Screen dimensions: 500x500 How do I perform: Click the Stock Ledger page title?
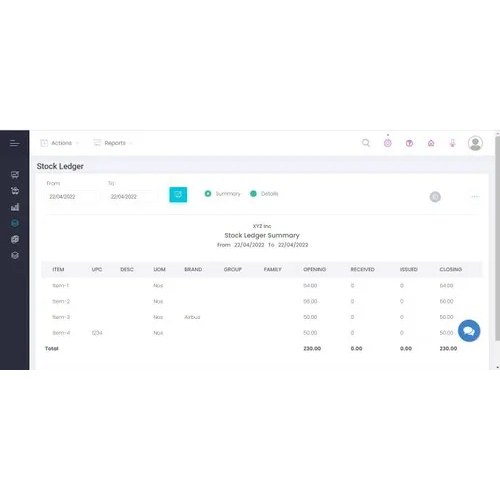(x=60, y=166)
